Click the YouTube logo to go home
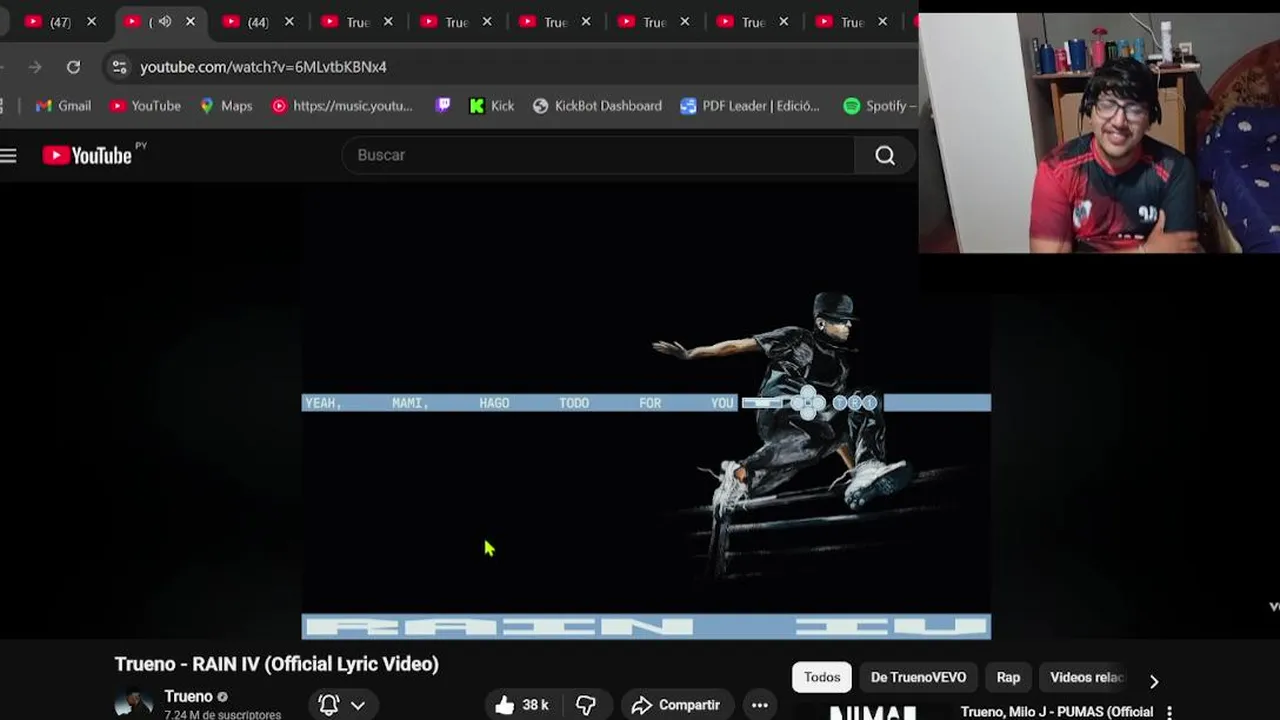This screenshot has width=1280, height=720. click(x=88, y=155)
